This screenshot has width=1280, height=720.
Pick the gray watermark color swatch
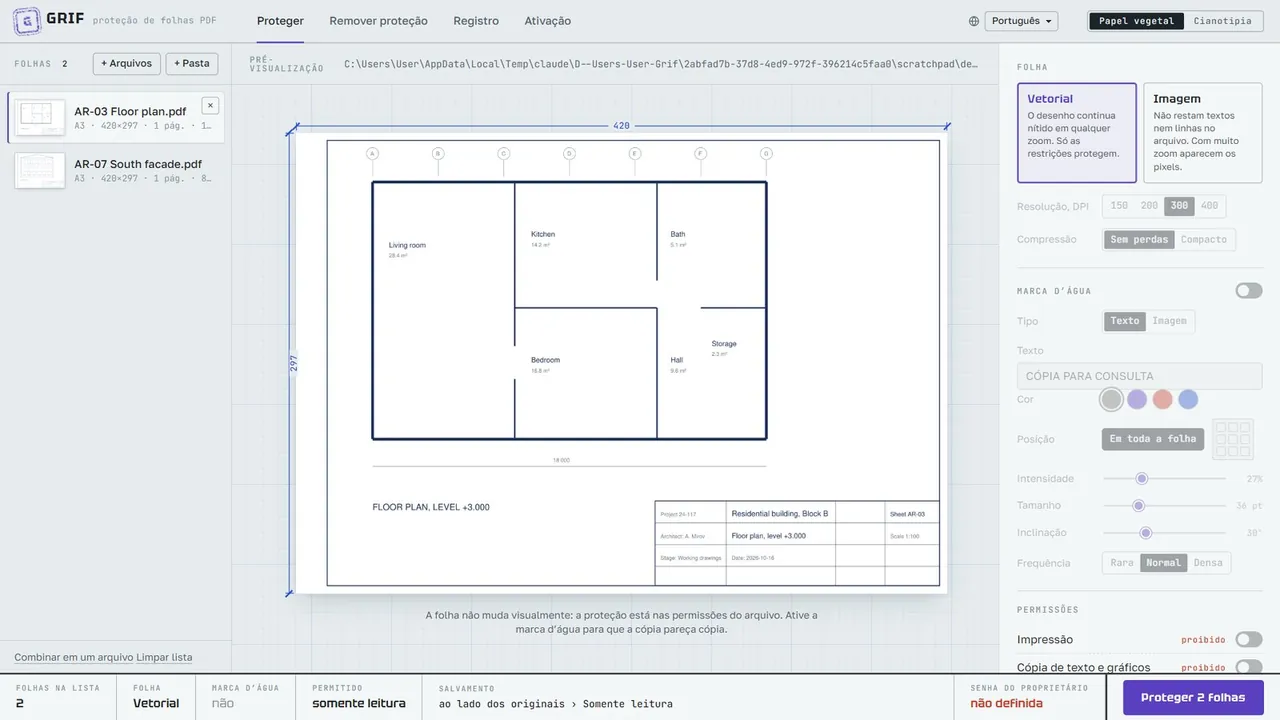1111,400
